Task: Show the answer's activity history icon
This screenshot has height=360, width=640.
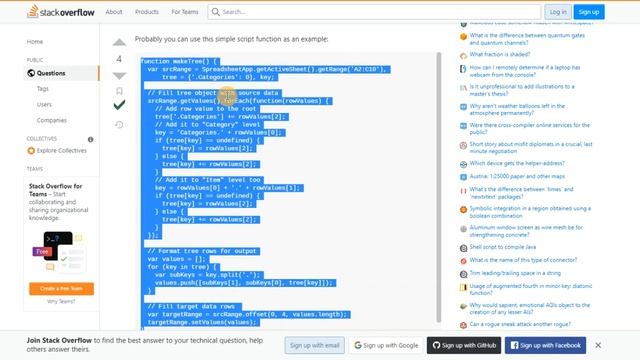Action: (119, 124)
